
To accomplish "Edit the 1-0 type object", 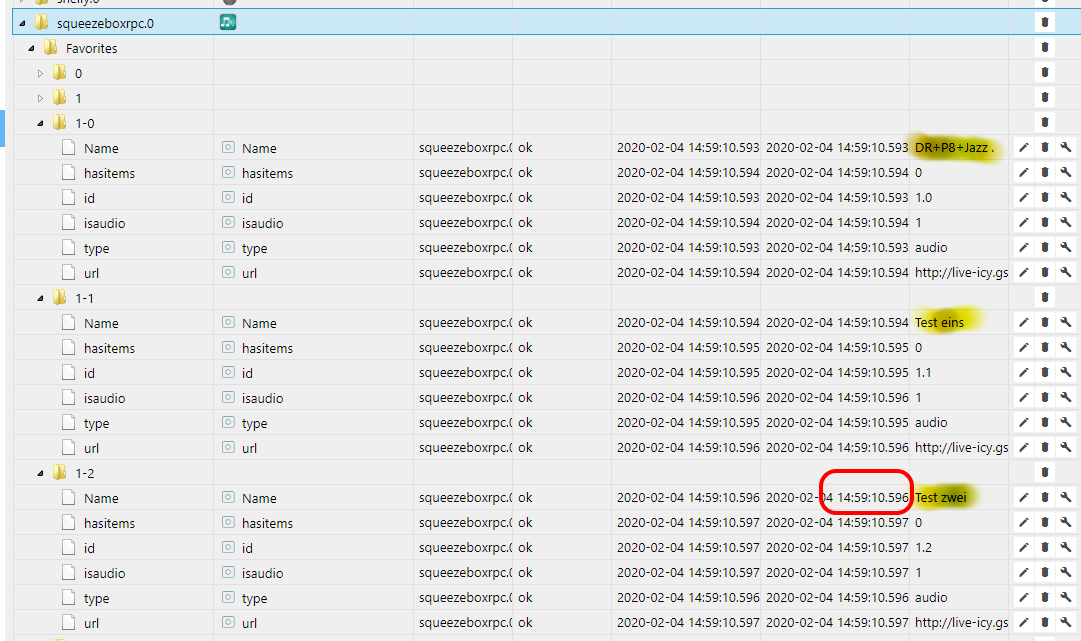I will pyautogui.click(x=1024, y=247).
